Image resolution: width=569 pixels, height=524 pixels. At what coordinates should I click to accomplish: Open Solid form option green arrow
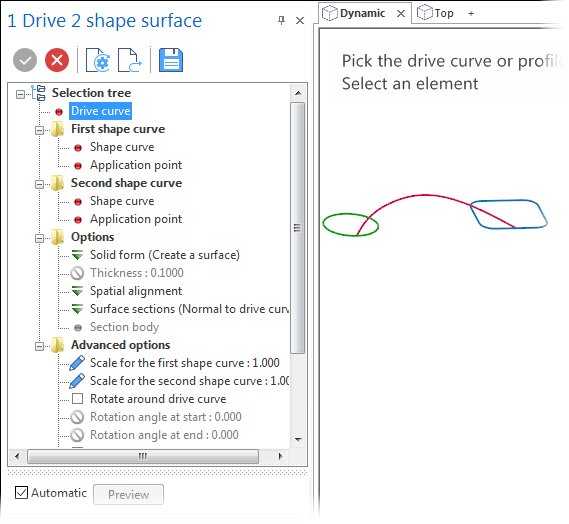(x=77, y=255)
